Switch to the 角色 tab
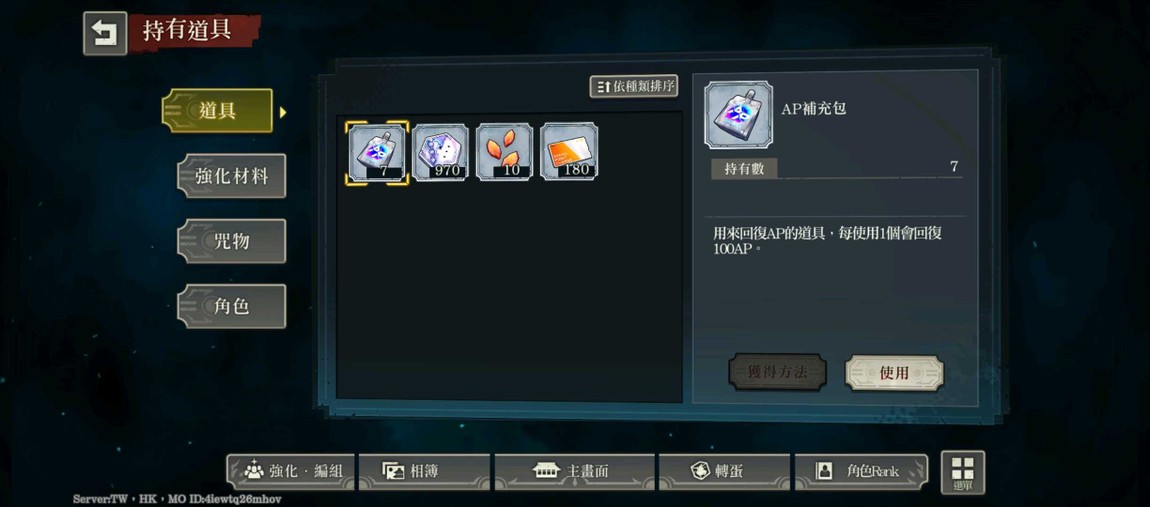1150x507 pixels. 232,306
